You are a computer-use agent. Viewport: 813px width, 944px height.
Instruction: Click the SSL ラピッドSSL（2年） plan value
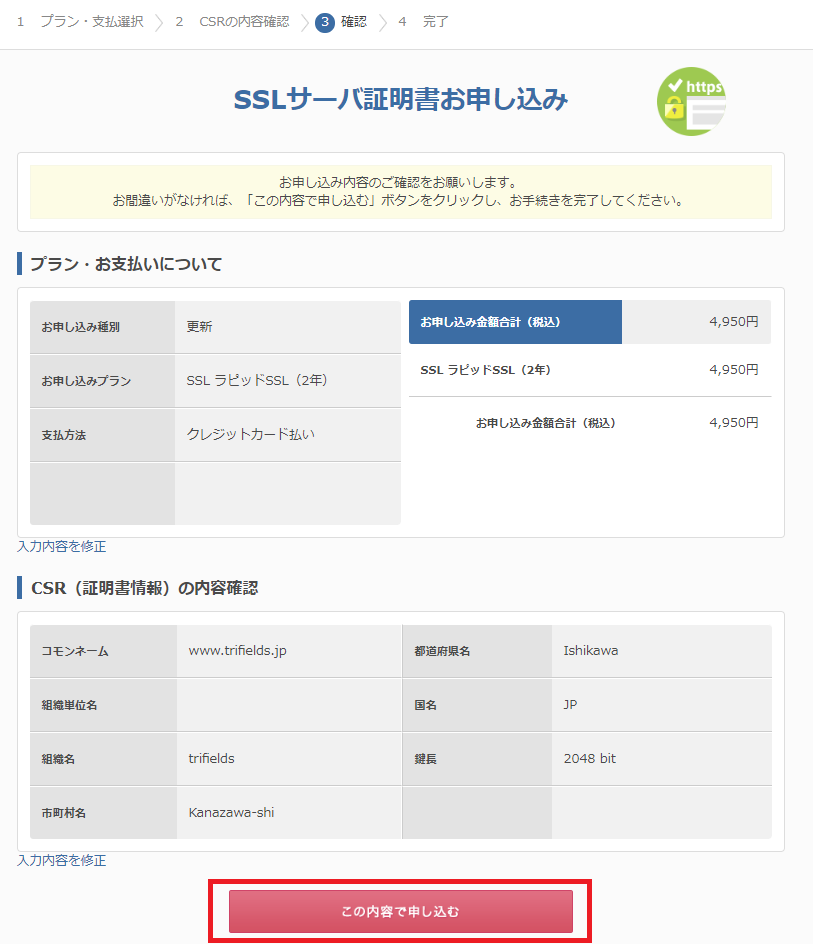coord(257,380)
